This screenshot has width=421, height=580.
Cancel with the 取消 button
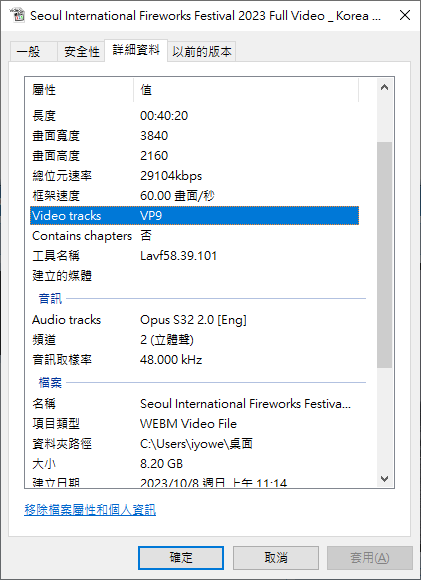(x=276, y=558)
